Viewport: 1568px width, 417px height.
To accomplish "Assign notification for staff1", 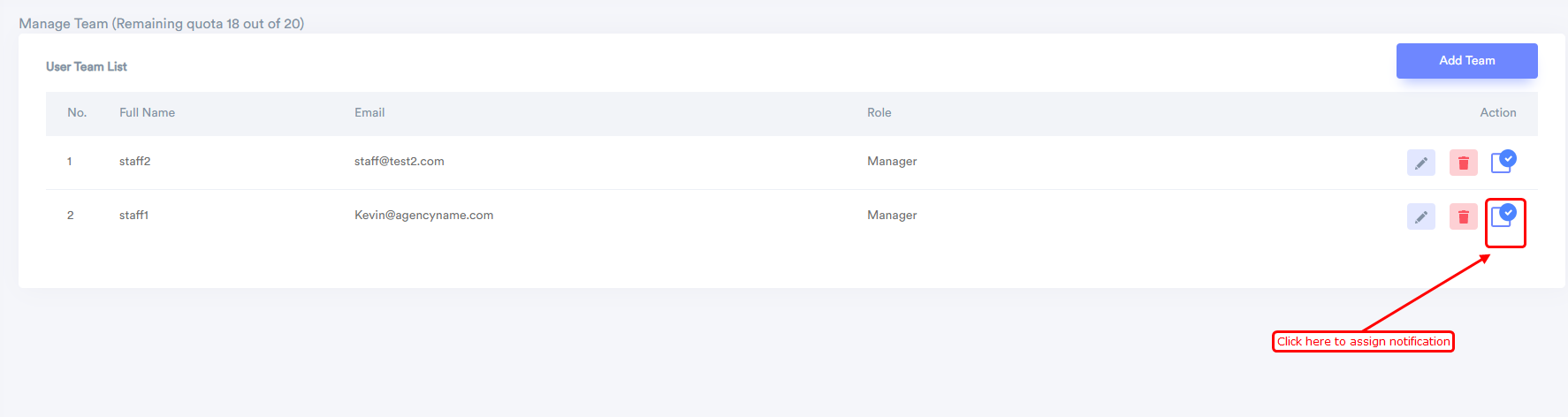I will pyautogui.click(x=1503, y=215).
